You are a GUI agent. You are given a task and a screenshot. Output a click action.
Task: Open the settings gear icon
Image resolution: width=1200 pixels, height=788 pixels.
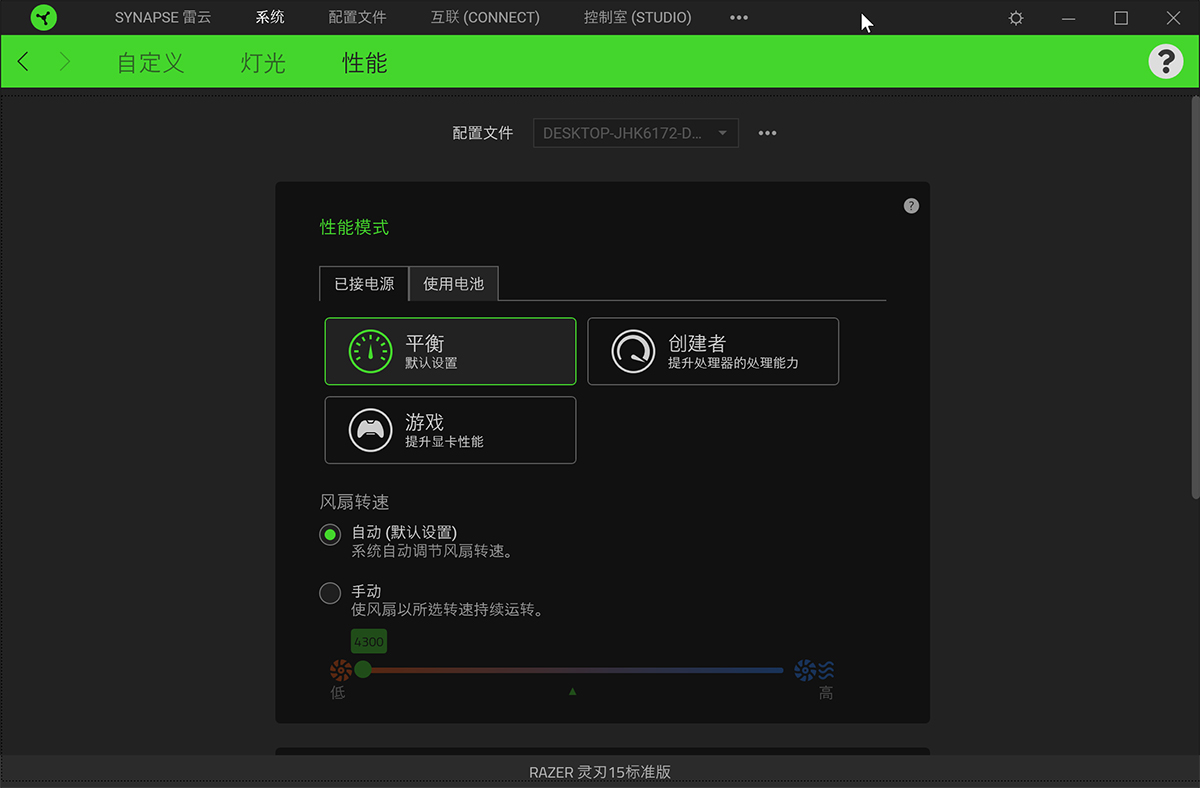(x=1016, y=18)
